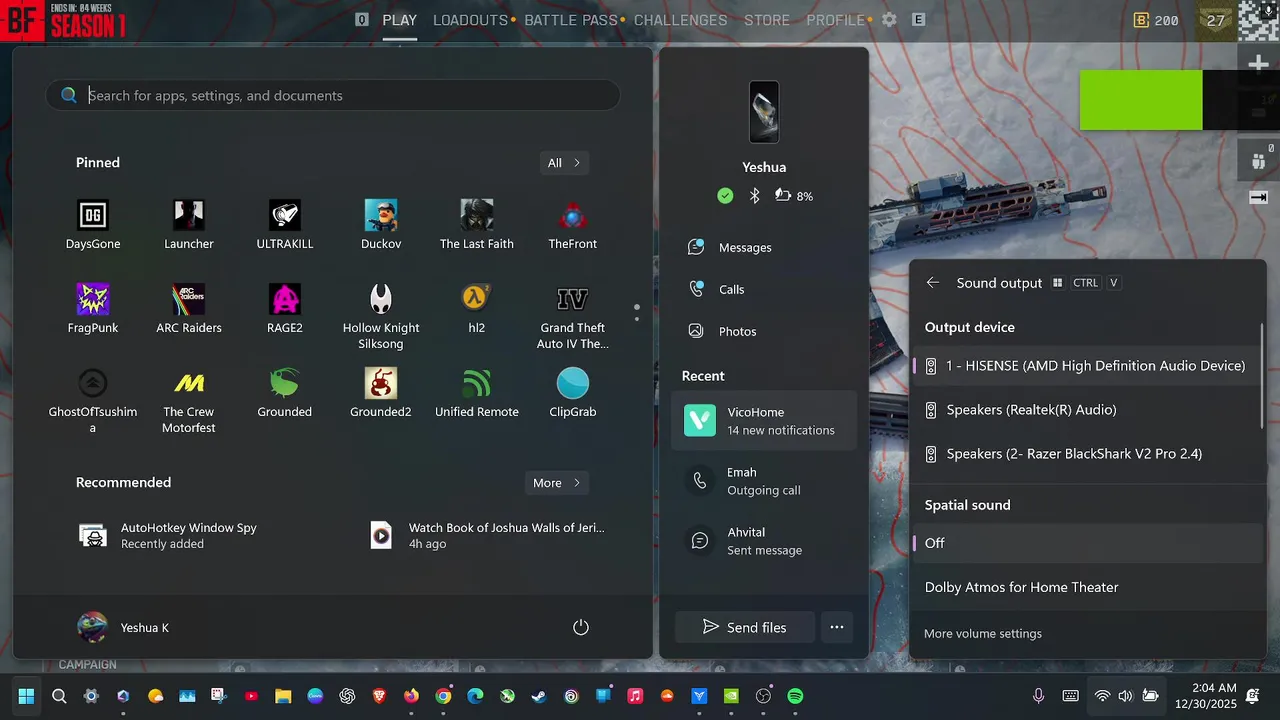The height and width of the screenshot is (720, 1280).
Task: Open the taskbar's YouTube icon
Action: 251,696
